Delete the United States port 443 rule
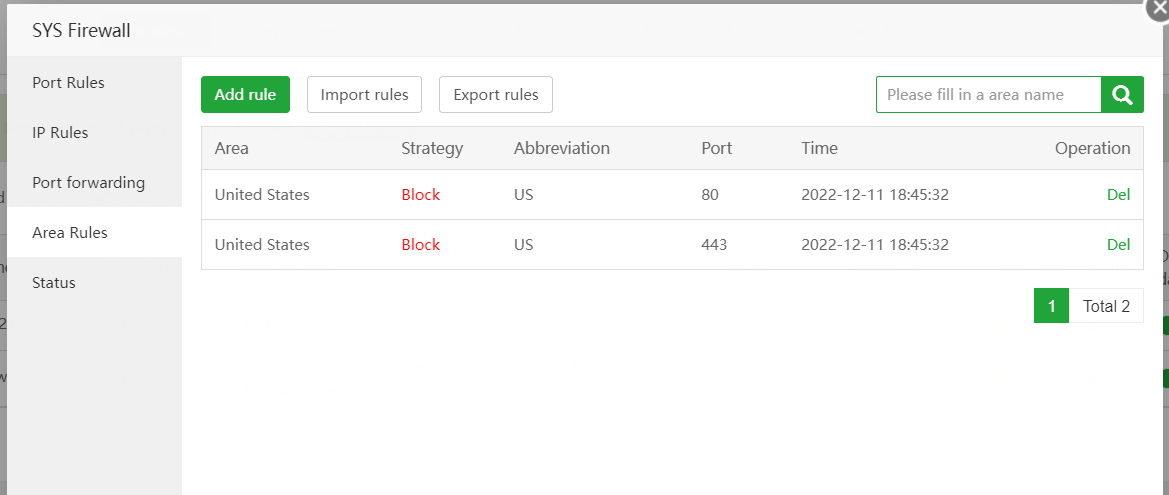Viewport: 1169px width, 495px height. tap(1118, 245)
